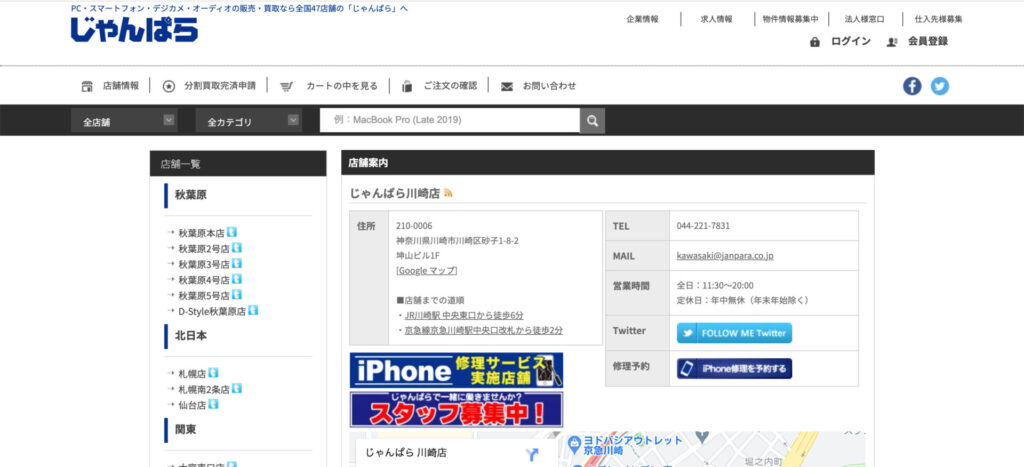Click Twitter icon next to 仙台店

click(213, 404)
